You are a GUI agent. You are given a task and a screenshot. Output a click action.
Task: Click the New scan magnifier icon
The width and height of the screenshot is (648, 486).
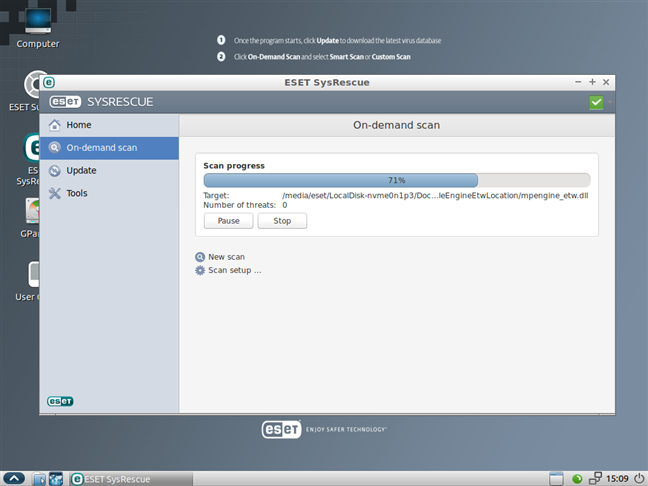pyautogui.click(x=200, y=257)
